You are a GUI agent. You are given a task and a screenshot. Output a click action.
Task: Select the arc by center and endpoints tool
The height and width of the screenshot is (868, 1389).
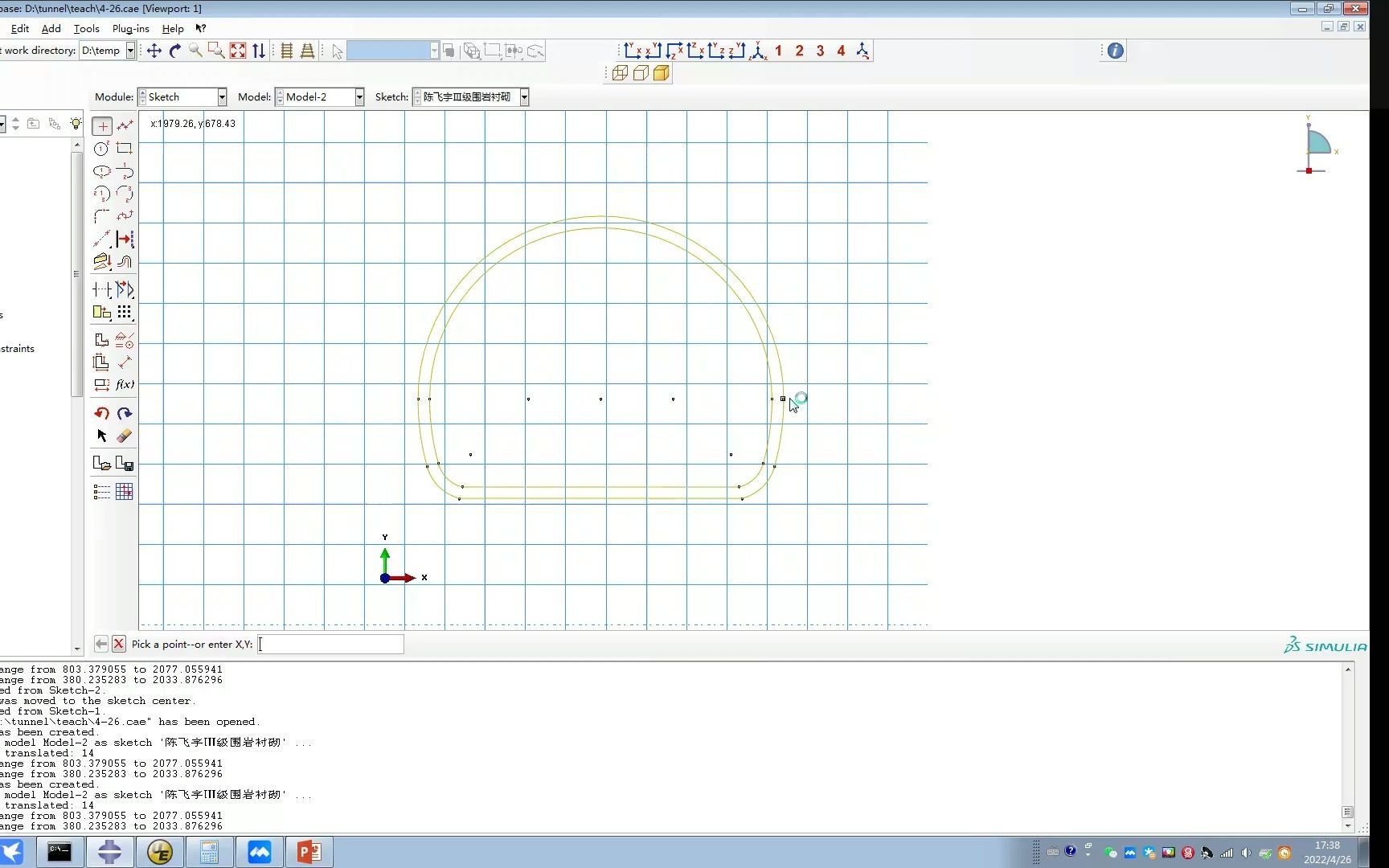102,194
